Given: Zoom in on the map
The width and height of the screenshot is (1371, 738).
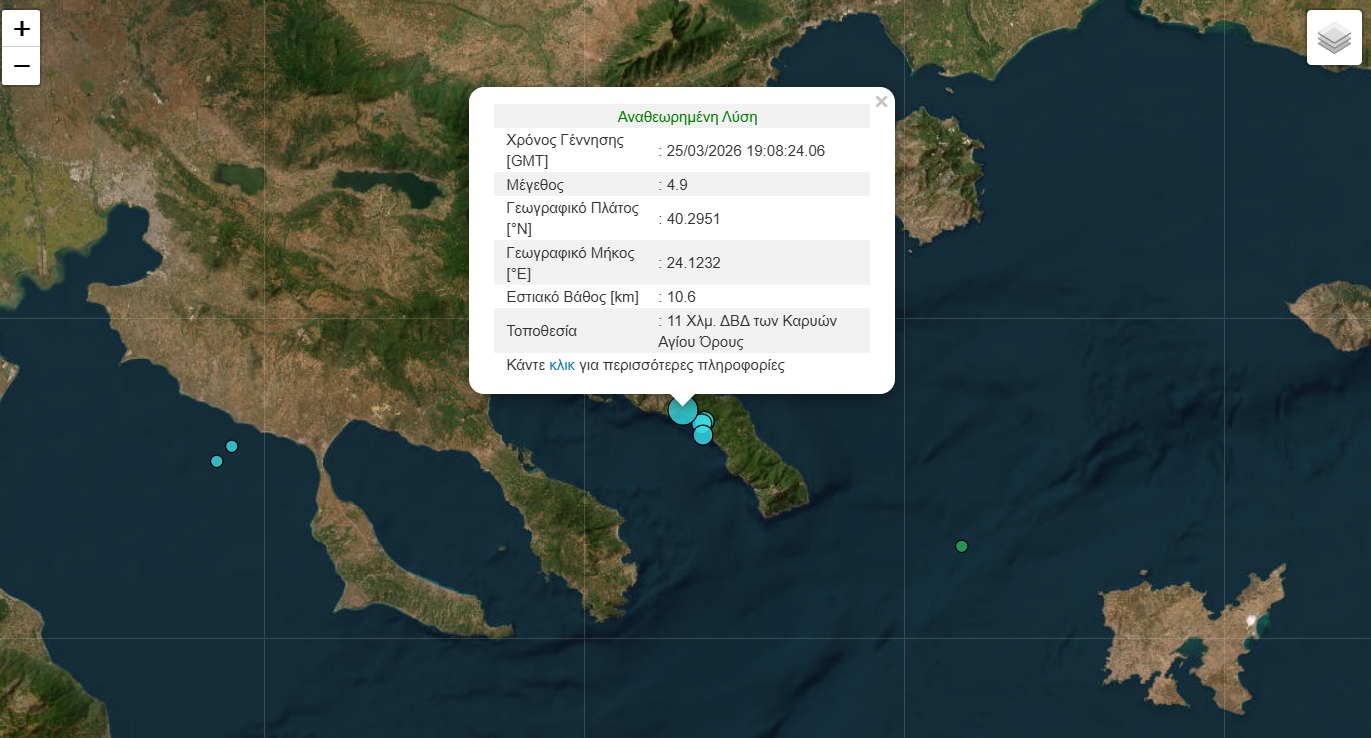Looking at the screenshot, I should click(x=21, y=28).
